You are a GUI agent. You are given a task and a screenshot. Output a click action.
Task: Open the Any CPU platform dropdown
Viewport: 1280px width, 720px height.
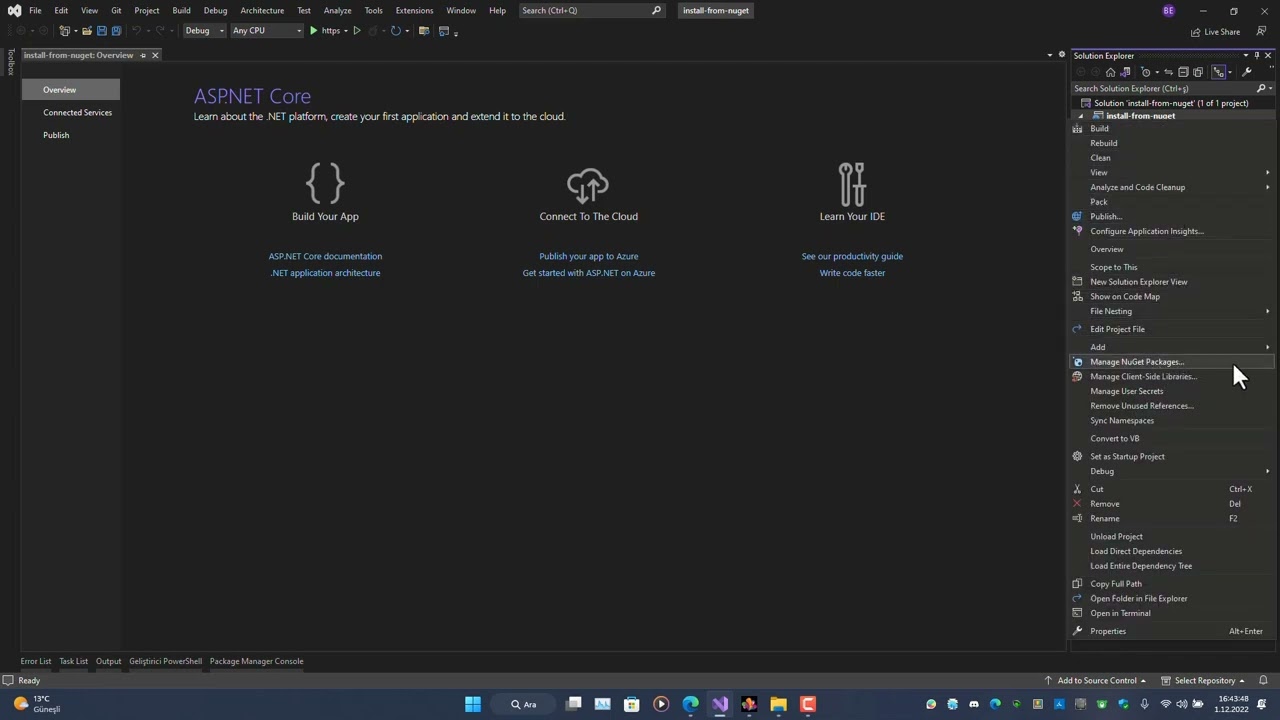(x=266, y=31)
